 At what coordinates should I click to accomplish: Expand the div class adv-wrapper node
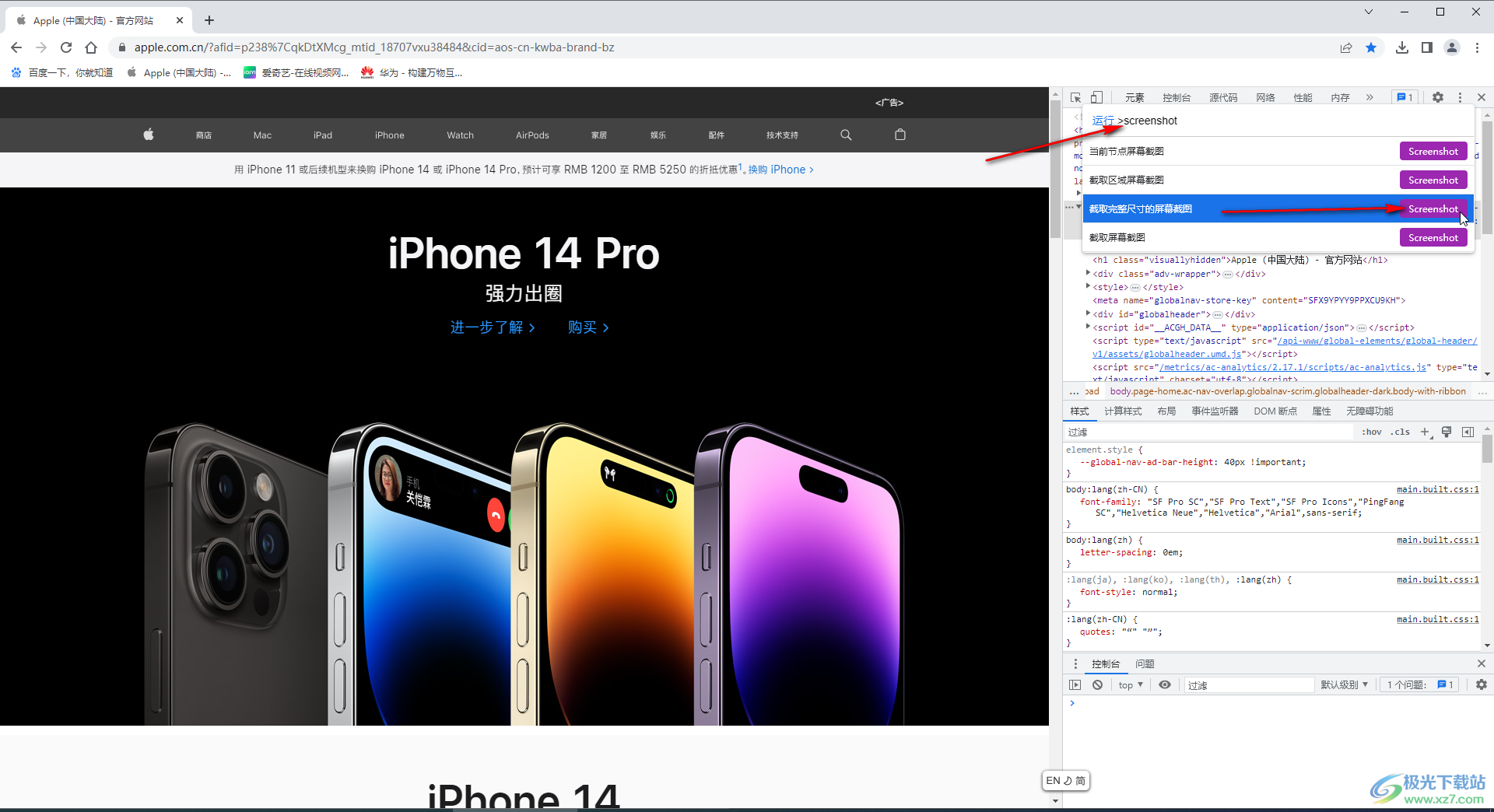point(1088,273)
